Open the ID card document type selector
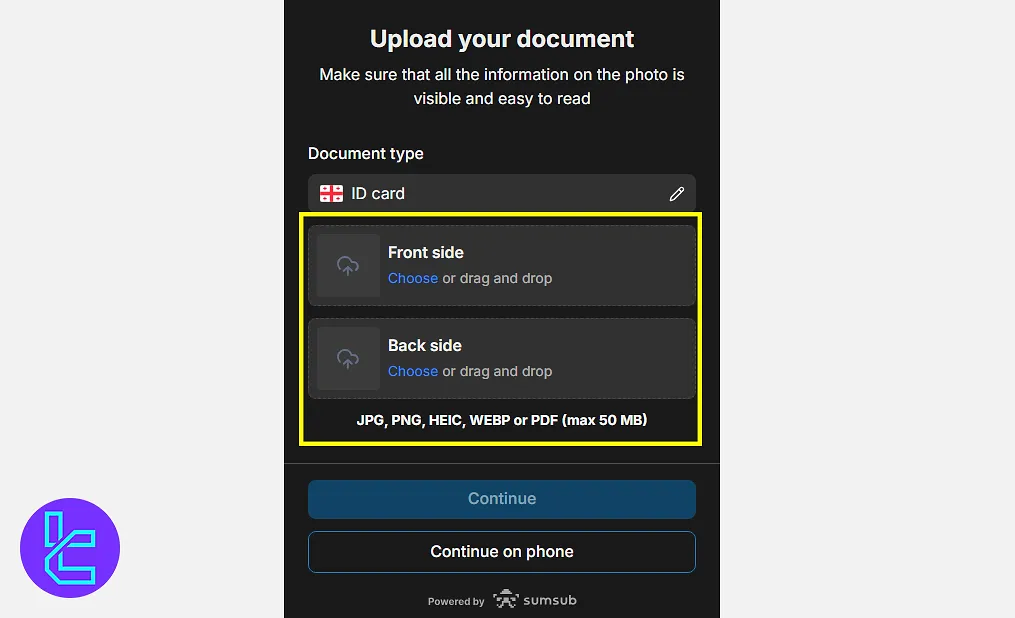The image size is (1015, 618). pyautogui.click(x=502, y=193)
